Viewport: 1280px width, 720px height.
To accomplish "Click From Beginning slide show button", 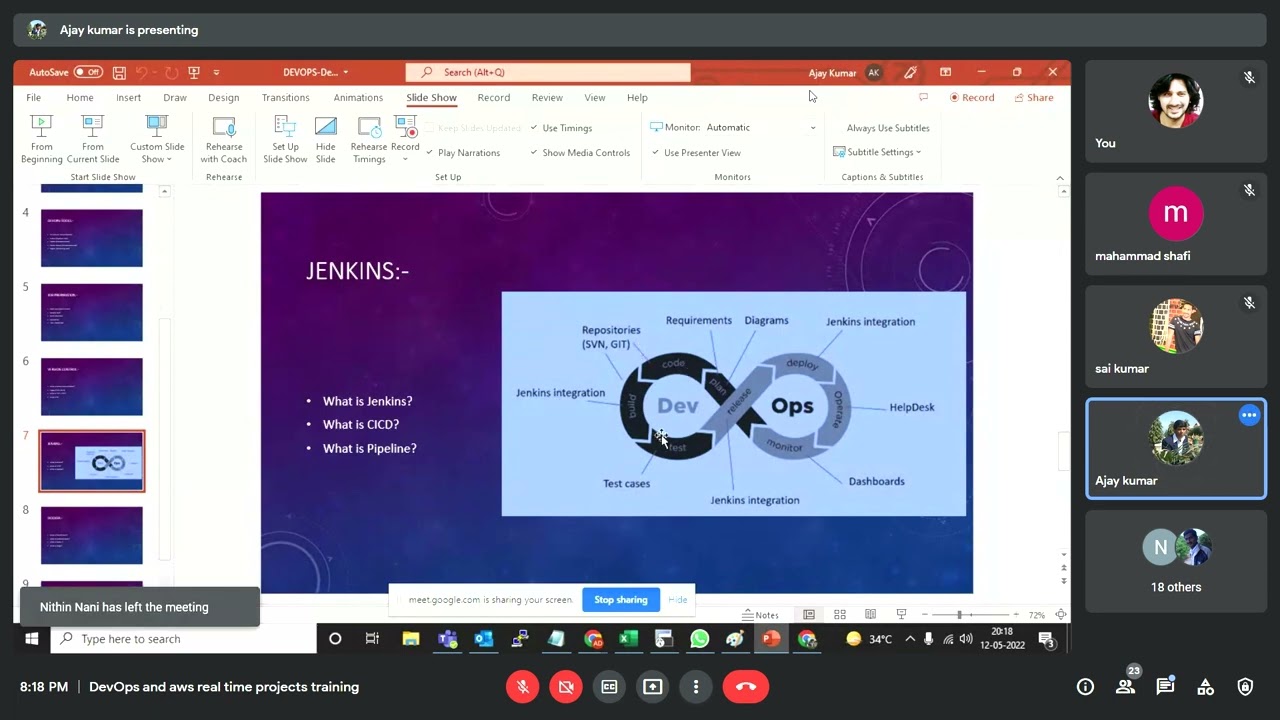I will click(41, 139).
